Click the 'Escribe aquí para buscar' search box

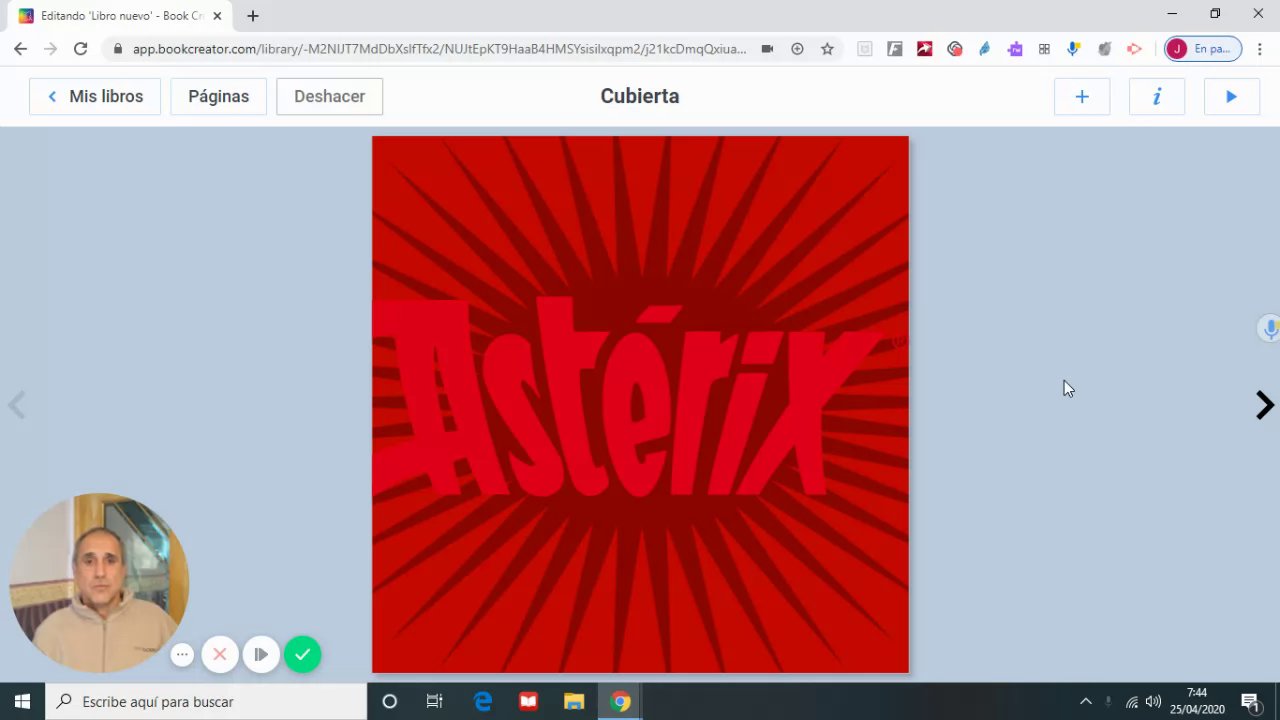click(x=207, y=702)
